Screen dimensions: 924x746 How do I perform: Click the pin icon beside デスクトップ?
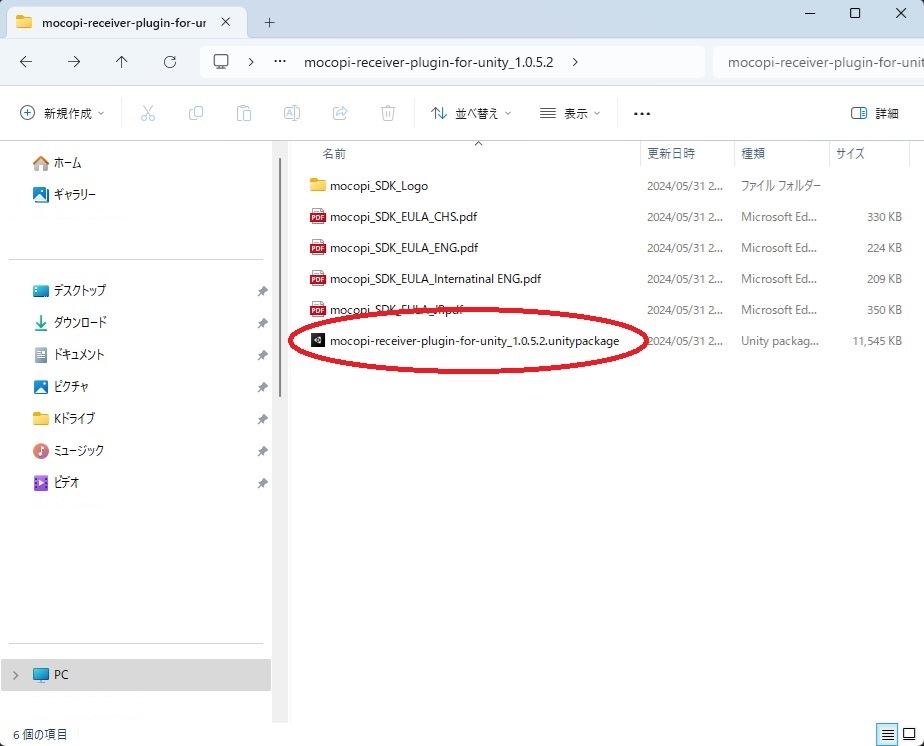[263, 291]
